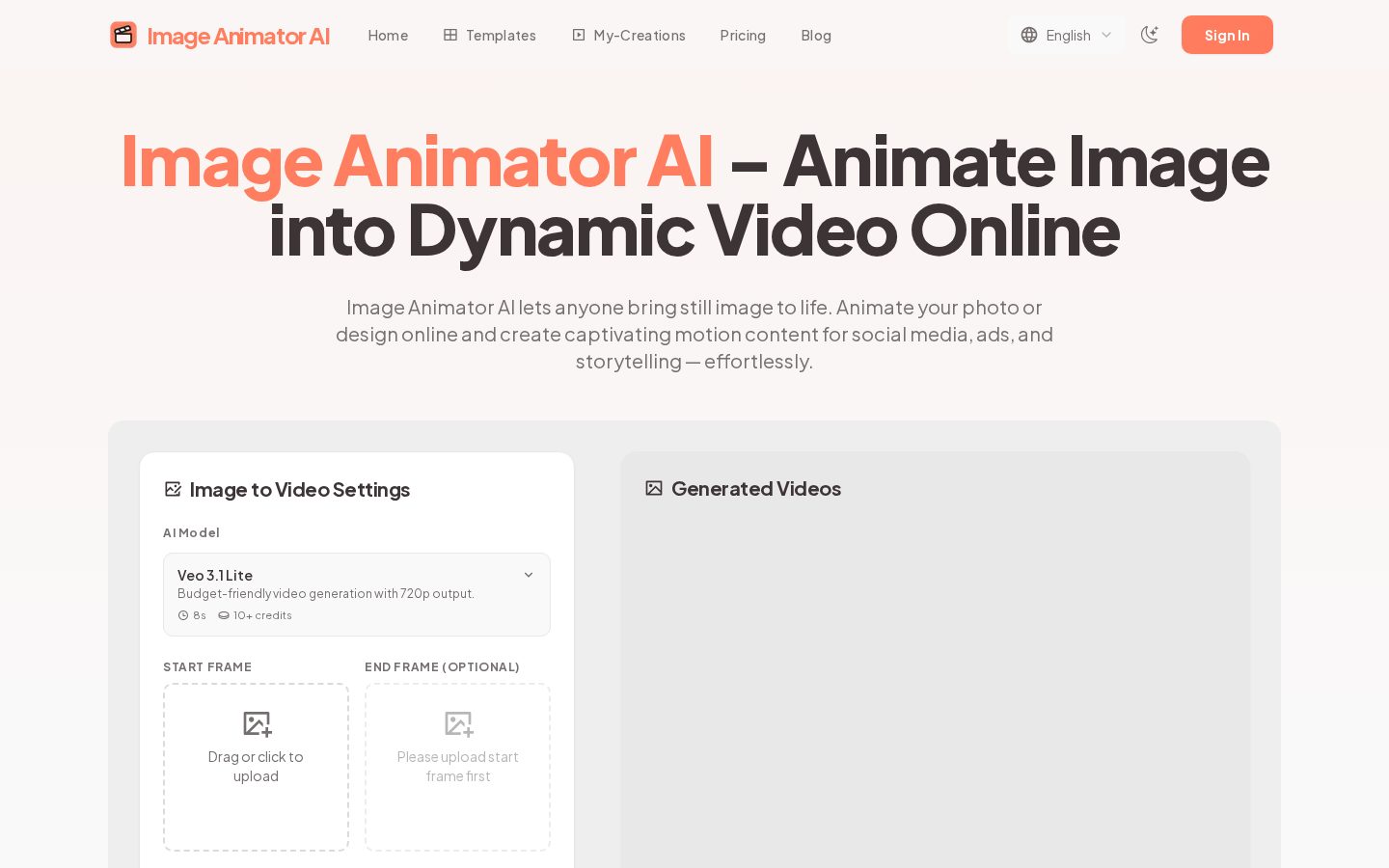The width and height of the screenshot is (1389, 868).
Task: Expand language selector chevron
Action: [1106, 35]
